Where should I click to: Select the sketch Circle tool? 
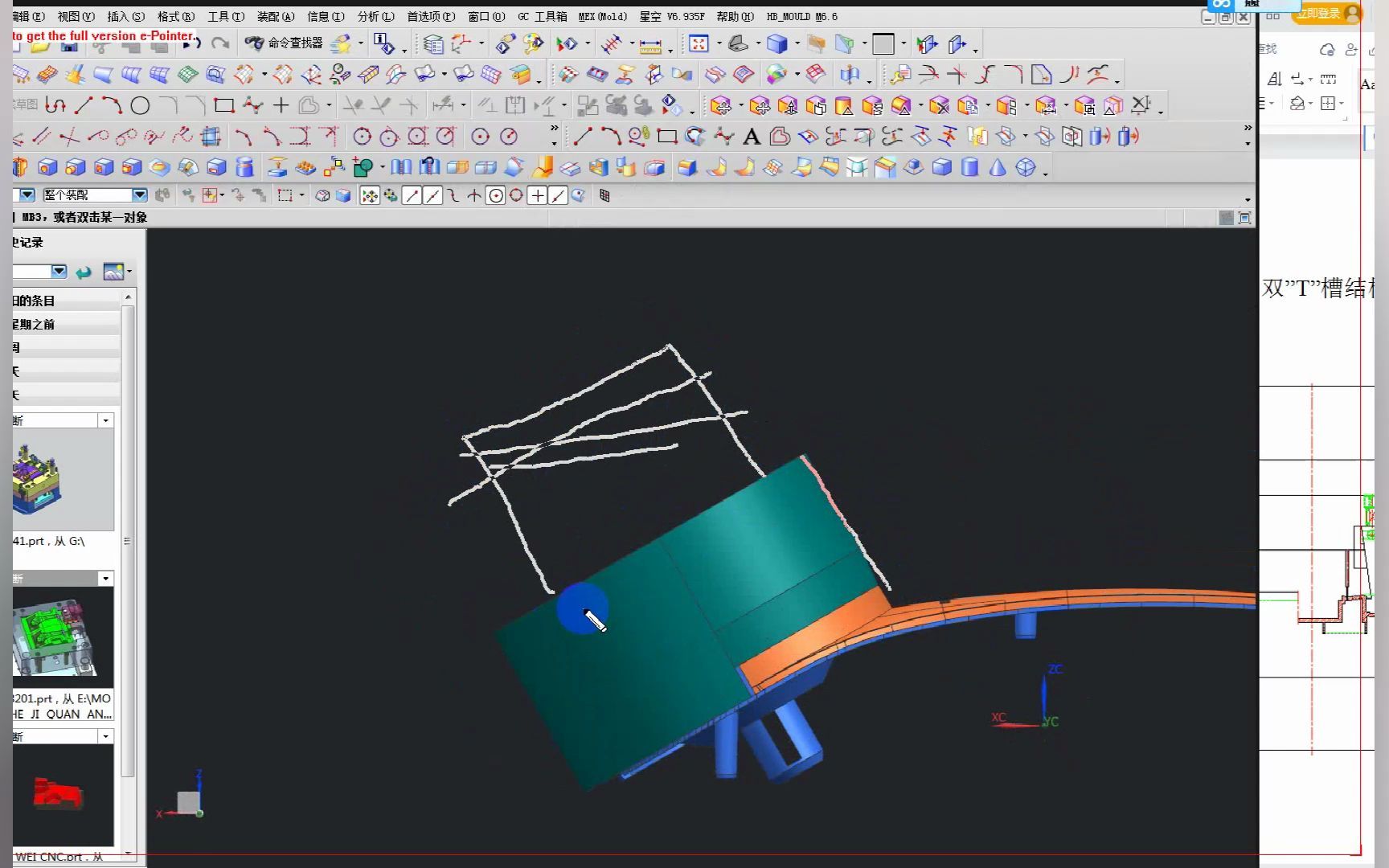(140, 105)
